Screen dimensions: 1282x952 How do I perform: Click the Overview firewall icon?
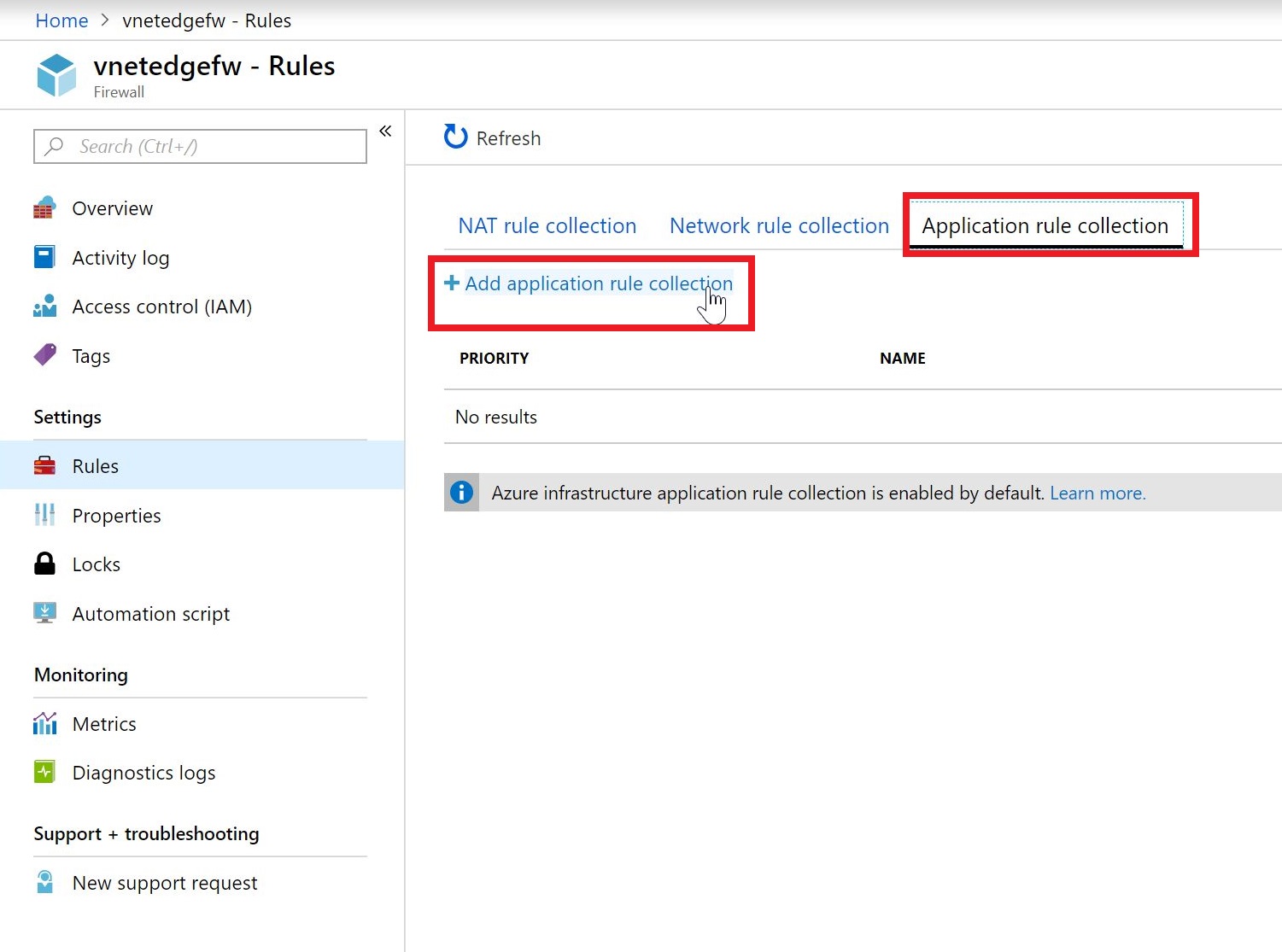(x=44, y=208)
